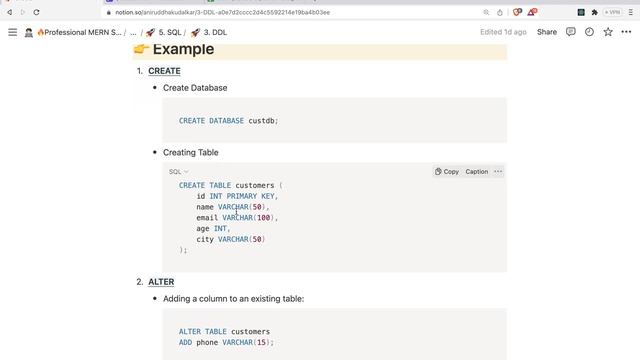This screenshot has width=640, height=360.
Task: Click the Edited 1d ago label
Action: point(503,32)
